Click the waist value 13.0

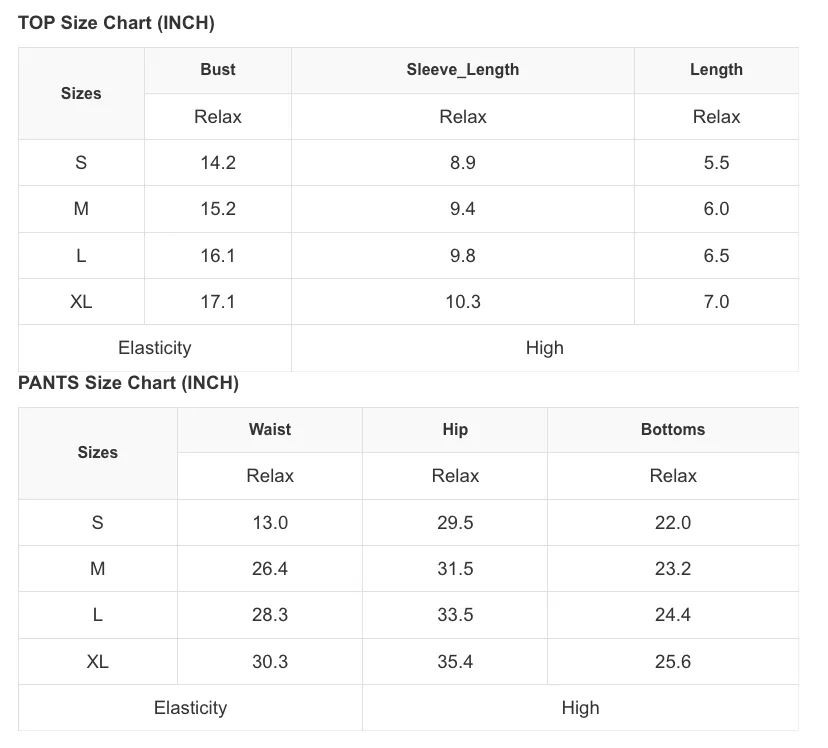click(270, 523)
